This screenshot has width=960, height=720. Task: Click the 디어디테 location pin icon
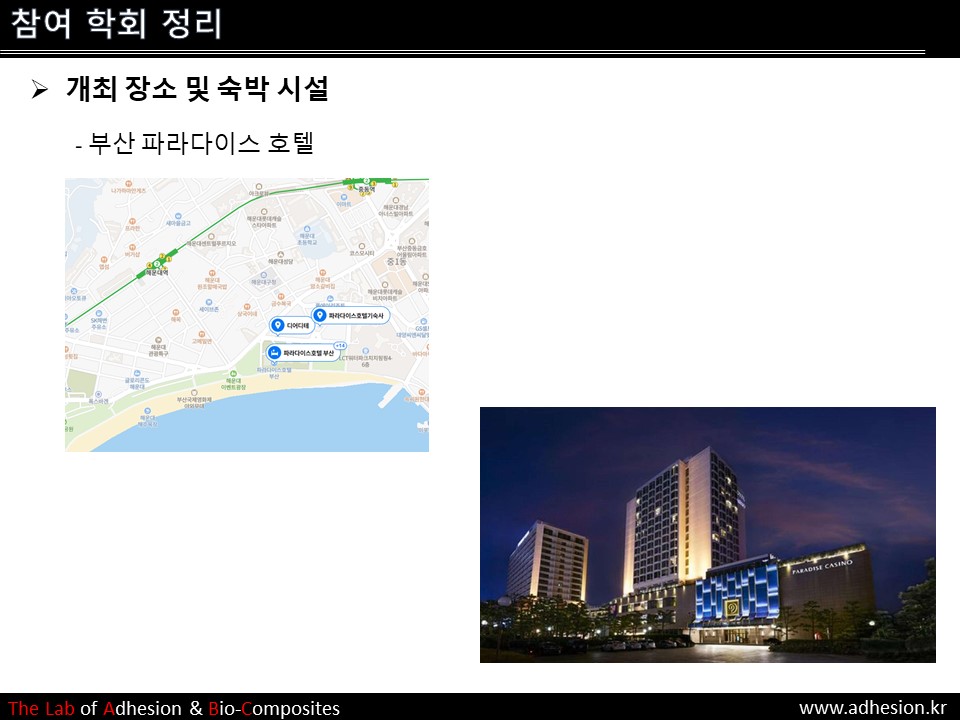[277, 325]
